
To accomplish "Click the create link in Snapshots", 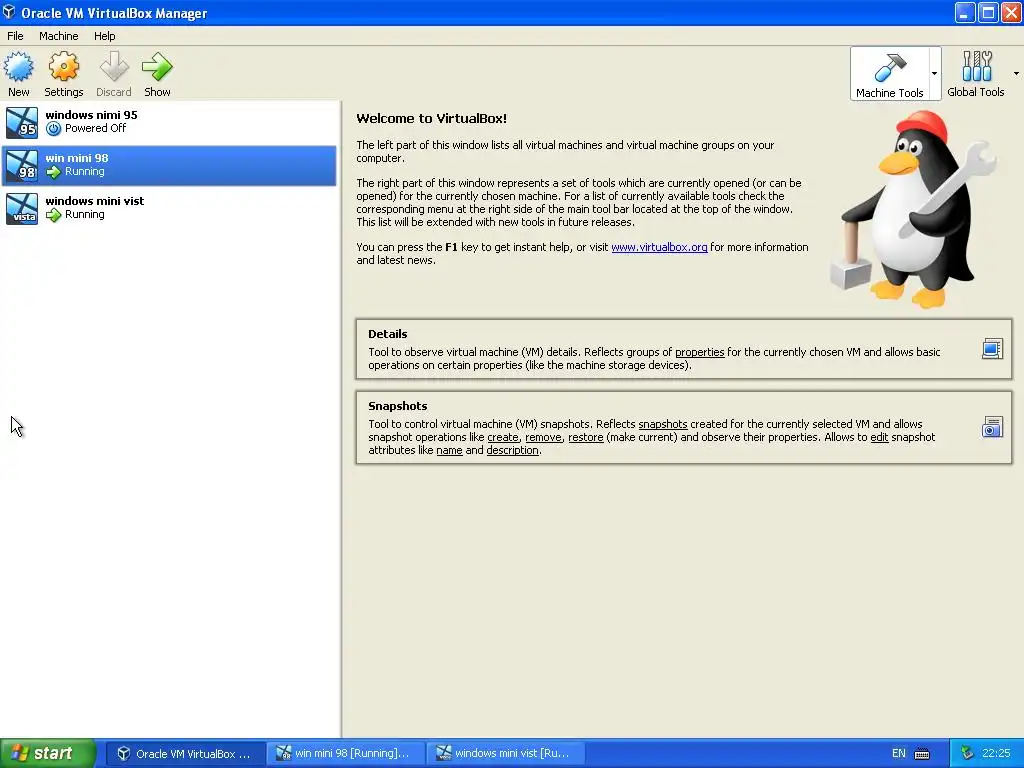I will pos(503,437).
